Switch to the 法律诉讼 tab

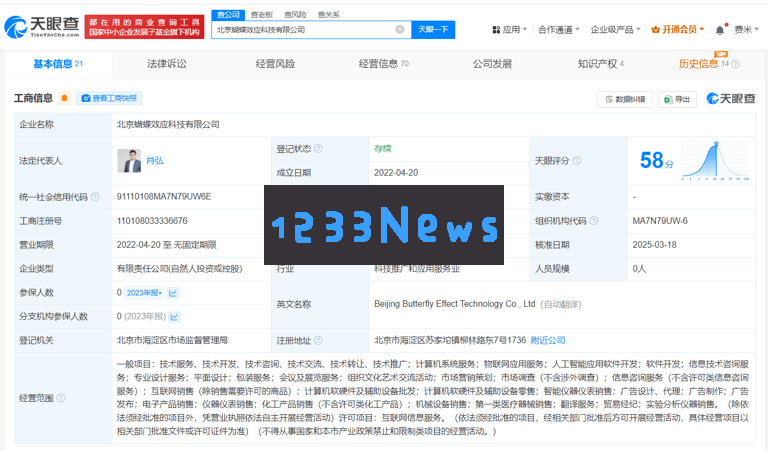[167, 64]
